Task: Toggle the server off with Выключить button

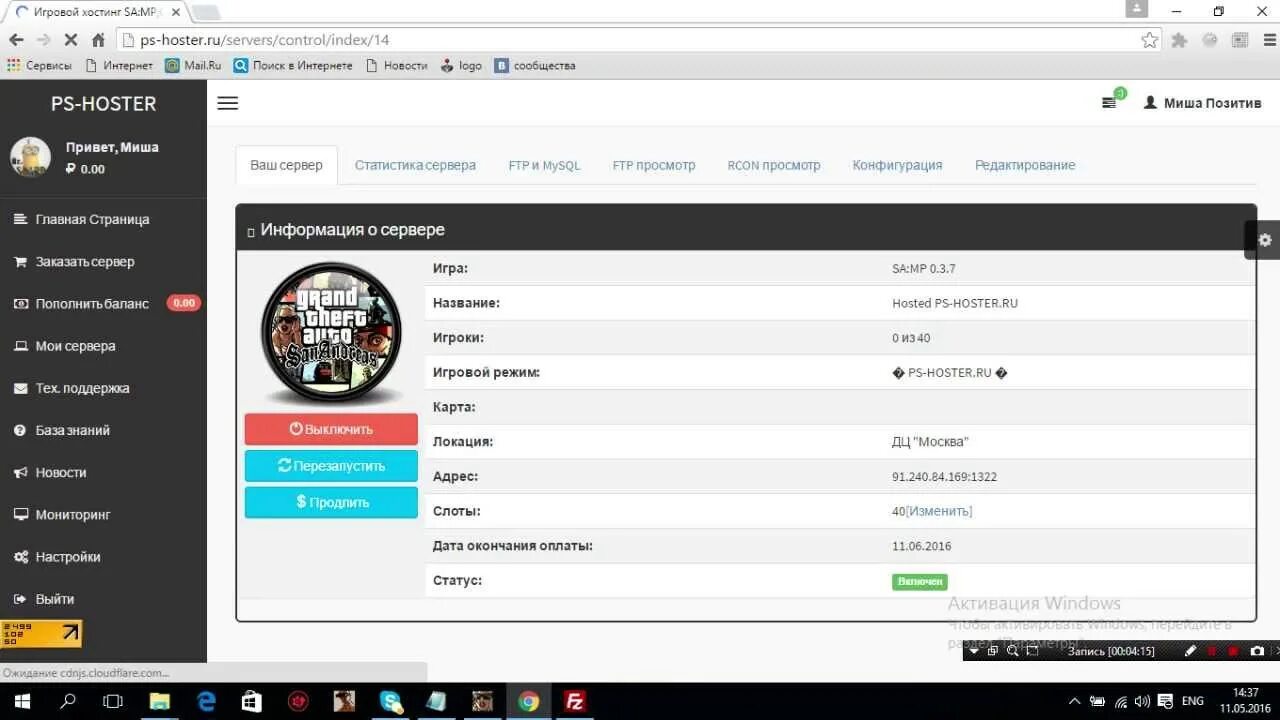Action: point(330,428)
